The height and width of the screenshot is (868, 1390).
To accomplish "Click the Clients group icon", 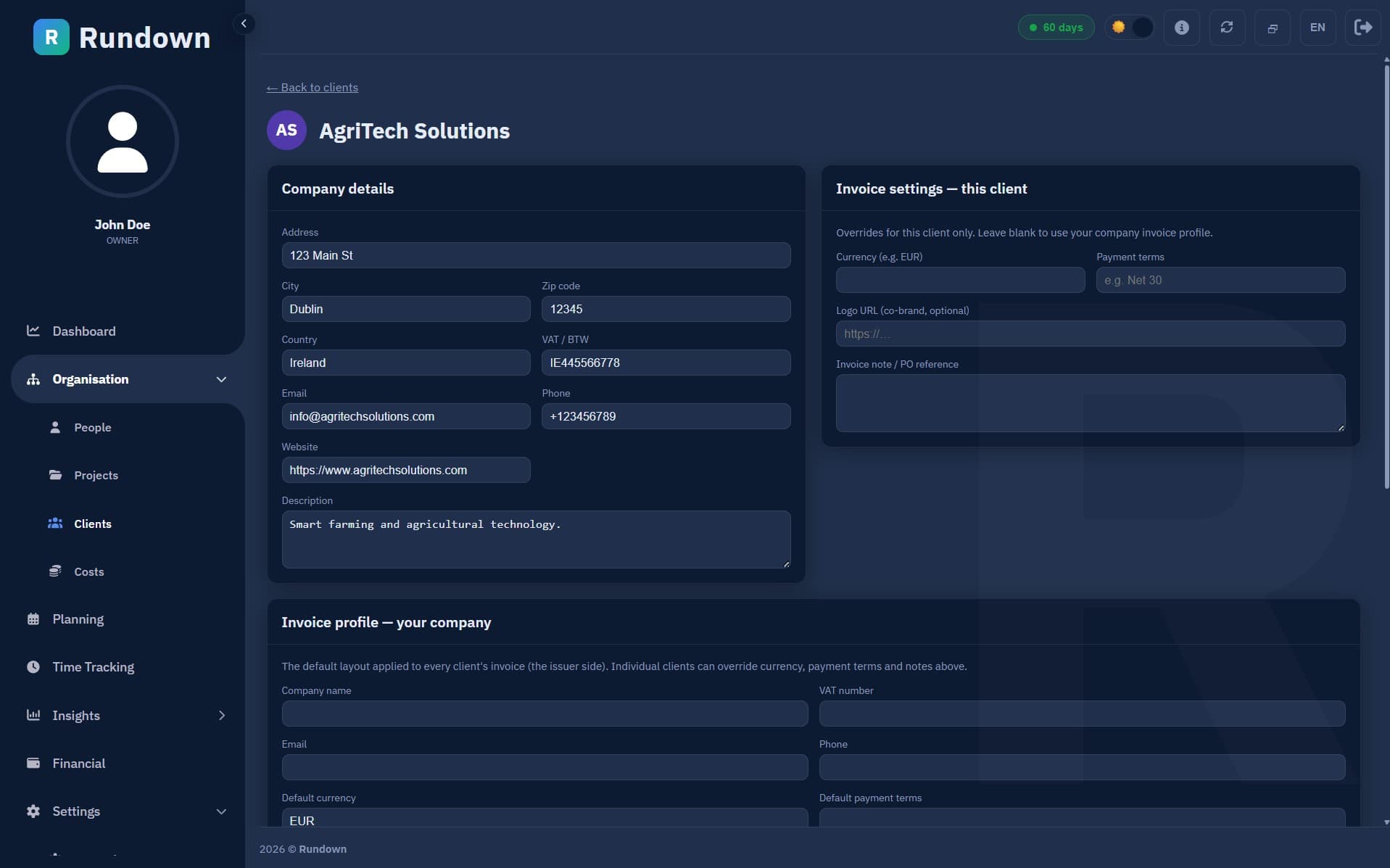I will click(55, 523).
